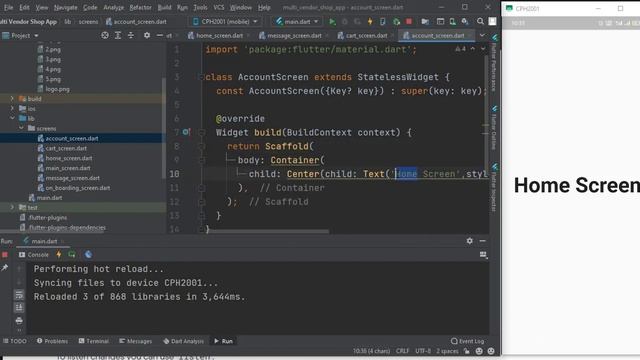The image size is (640, 360).
Task: Open the device selector CPH2001 (mobile)
Action: pos(225,22)
